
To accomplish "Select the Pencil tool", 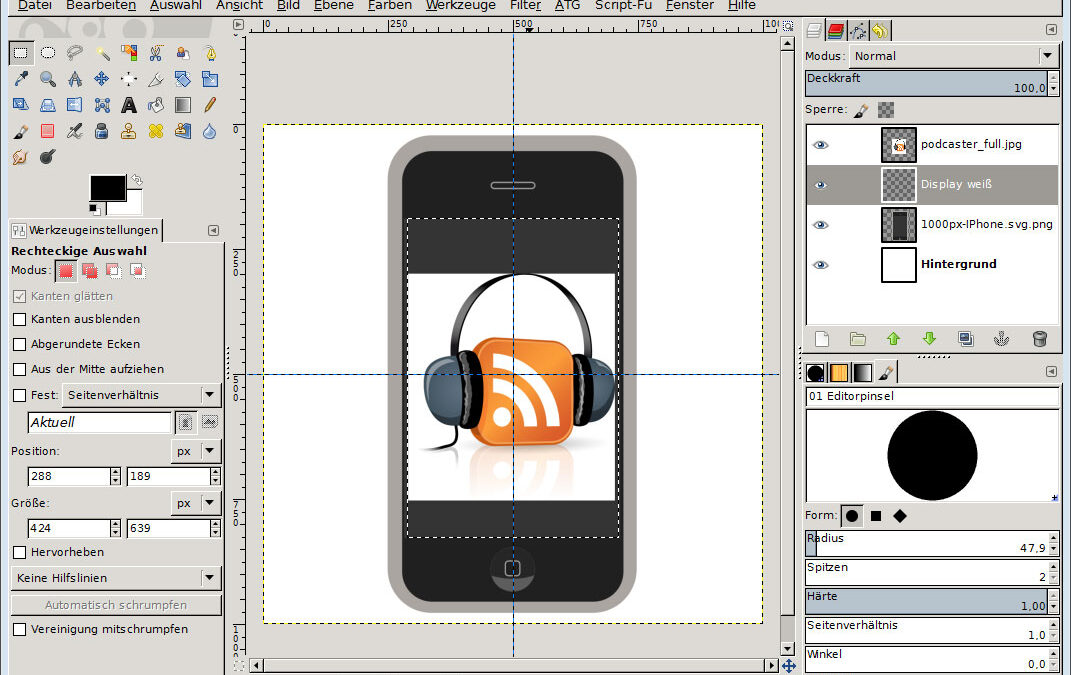I will pos(210,105).
